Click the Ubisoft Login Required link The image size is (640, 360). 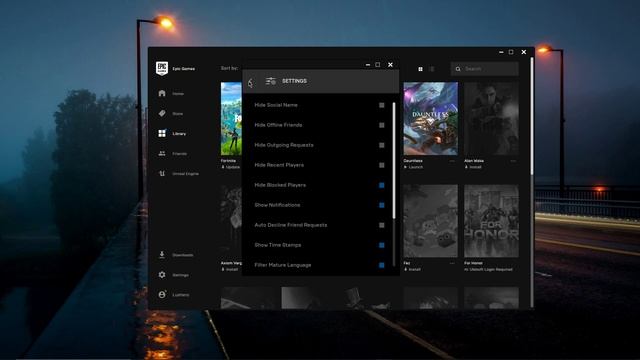point(488,269)
